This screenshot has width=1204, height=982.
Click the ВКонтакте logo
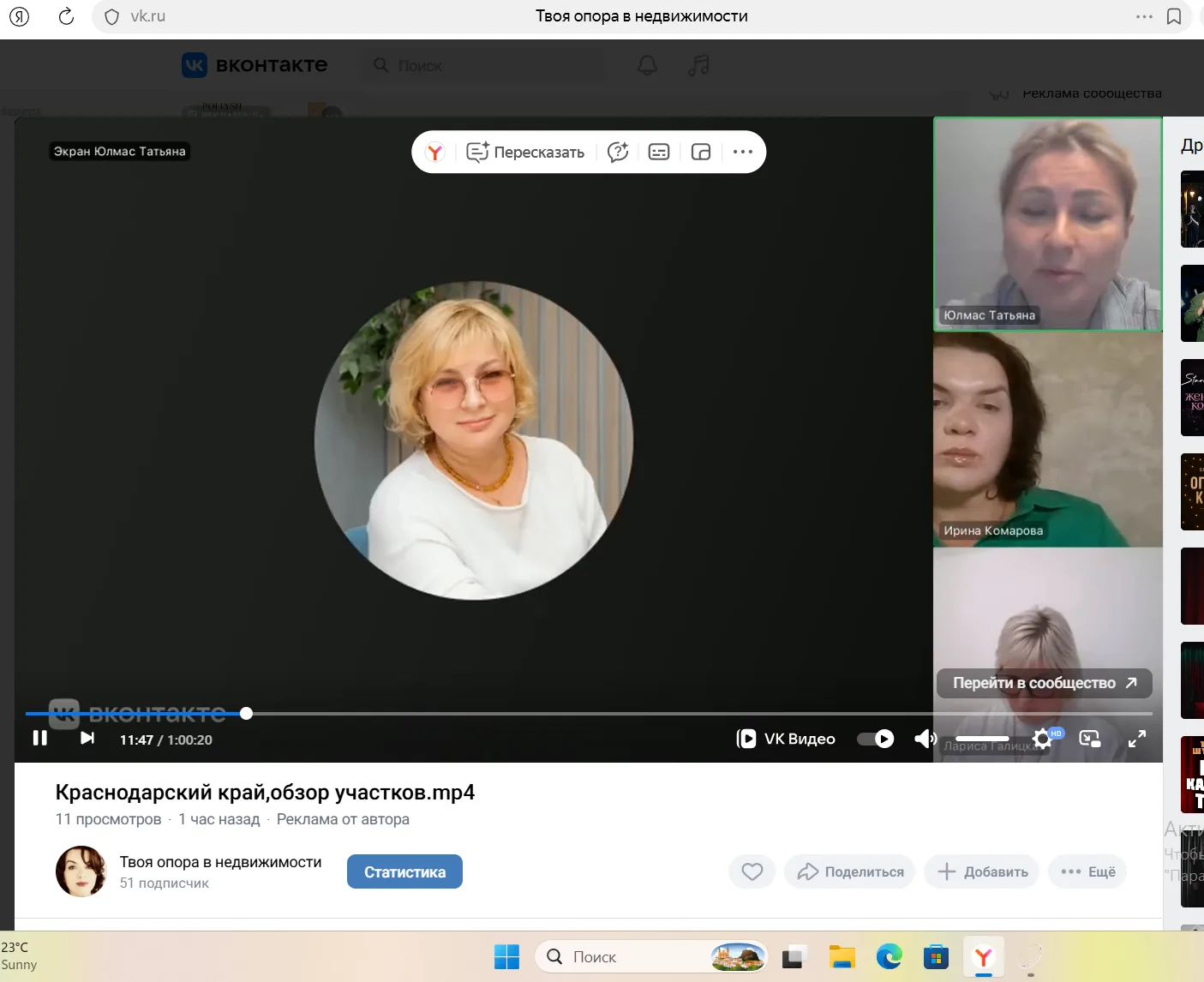[255, 65]
